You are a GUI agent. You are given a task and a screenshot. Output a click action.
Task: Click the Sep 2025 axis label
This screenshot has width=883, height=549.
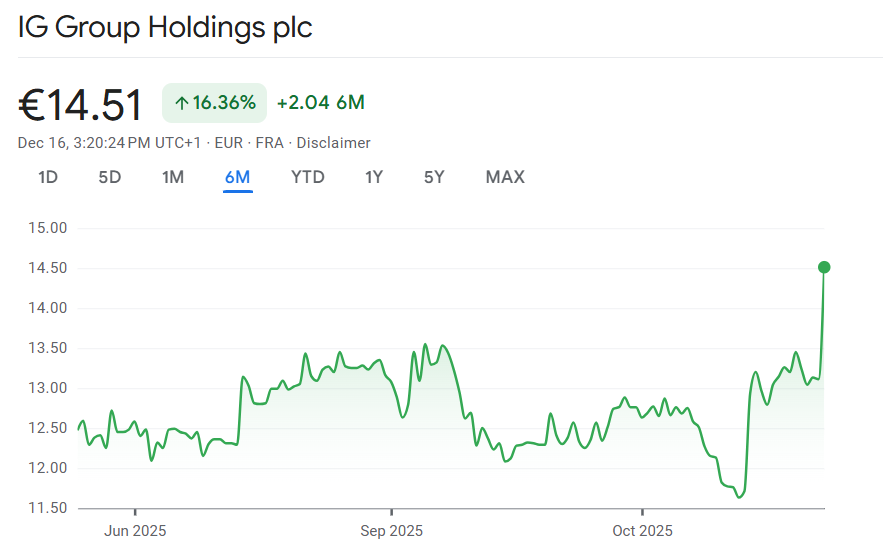(x=391, y=530)
